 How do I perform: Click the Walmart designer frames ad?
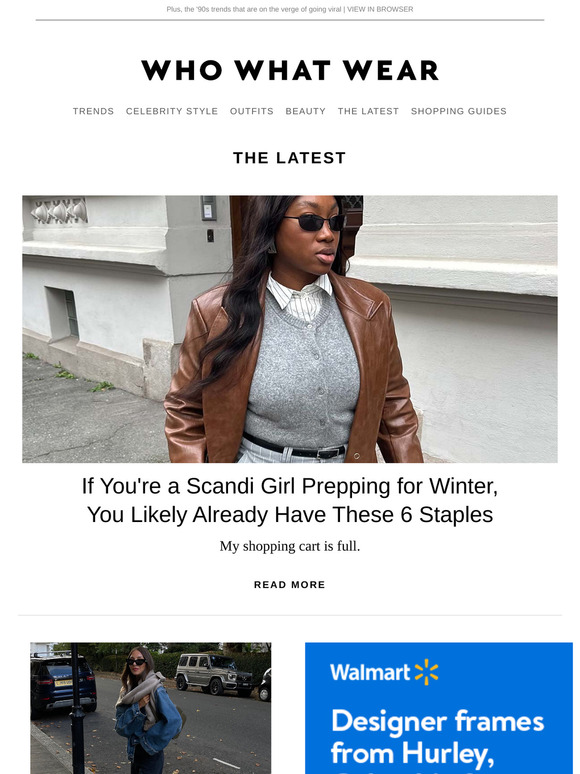[x=439, y=708]
